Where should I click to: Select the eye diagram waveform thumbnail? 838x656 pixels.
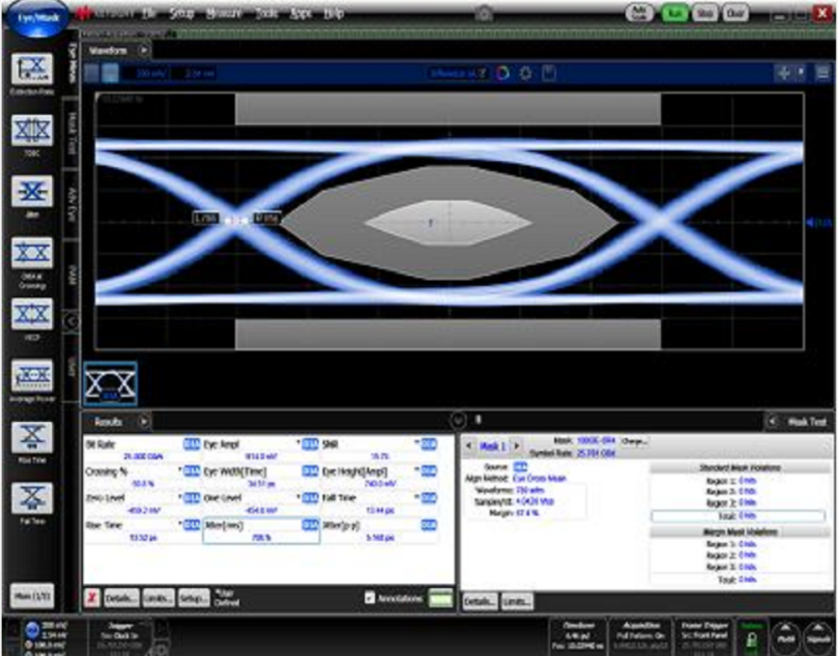pos(110,385)
